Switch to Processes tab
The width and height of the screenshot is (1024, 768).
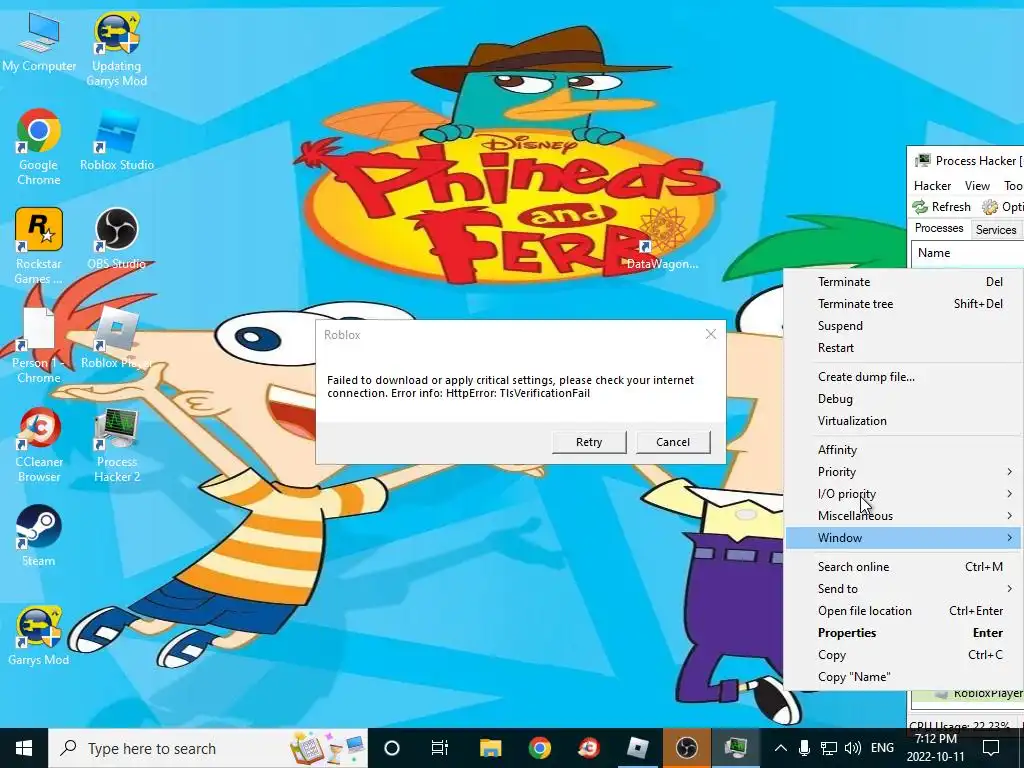point(938,229)
